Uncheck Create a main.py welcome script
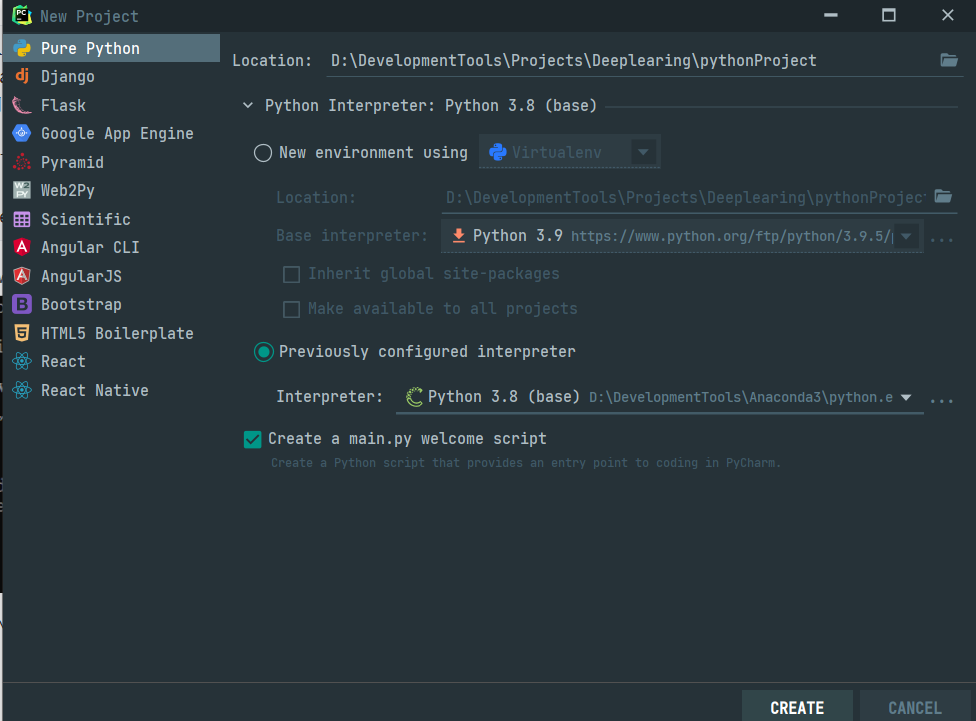Screen dimensions: 976x721 tap(253, 440)
